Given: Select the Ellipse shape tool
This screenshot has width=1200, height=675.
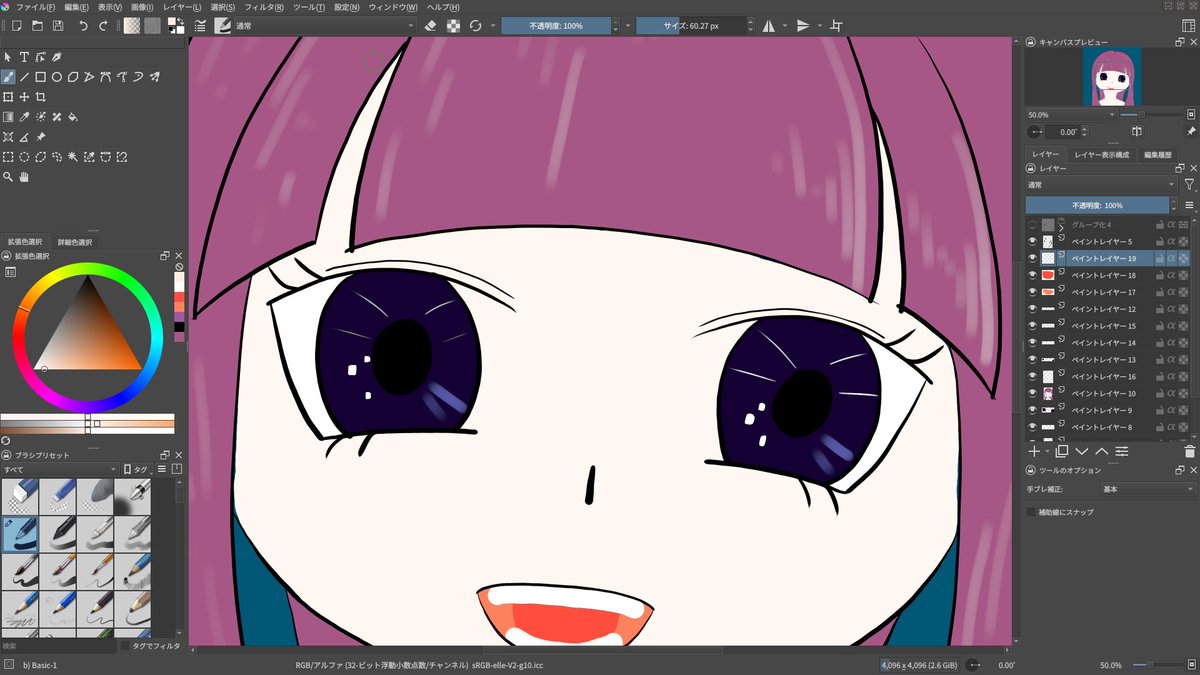Looking at the screenshot, I should point(57,76).
